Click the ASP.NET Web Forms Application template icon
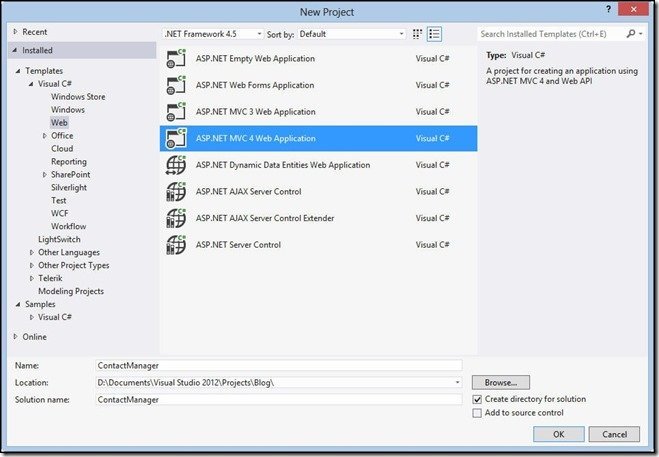 [x=176, y=85]
